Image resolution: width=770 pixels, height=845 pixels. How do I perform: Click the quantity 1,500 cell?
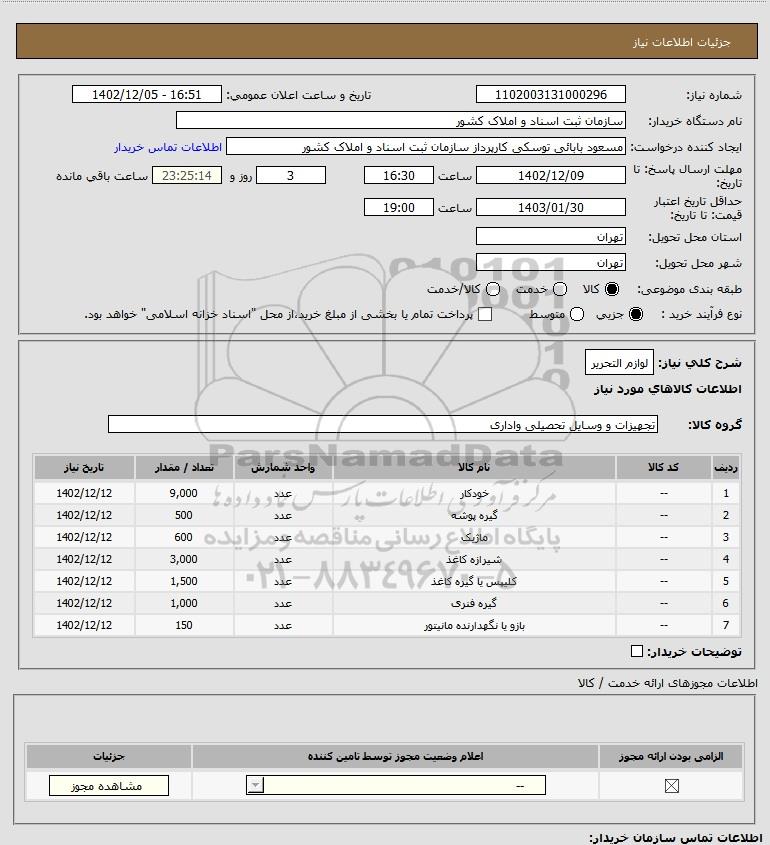click(x=184, y=581)
